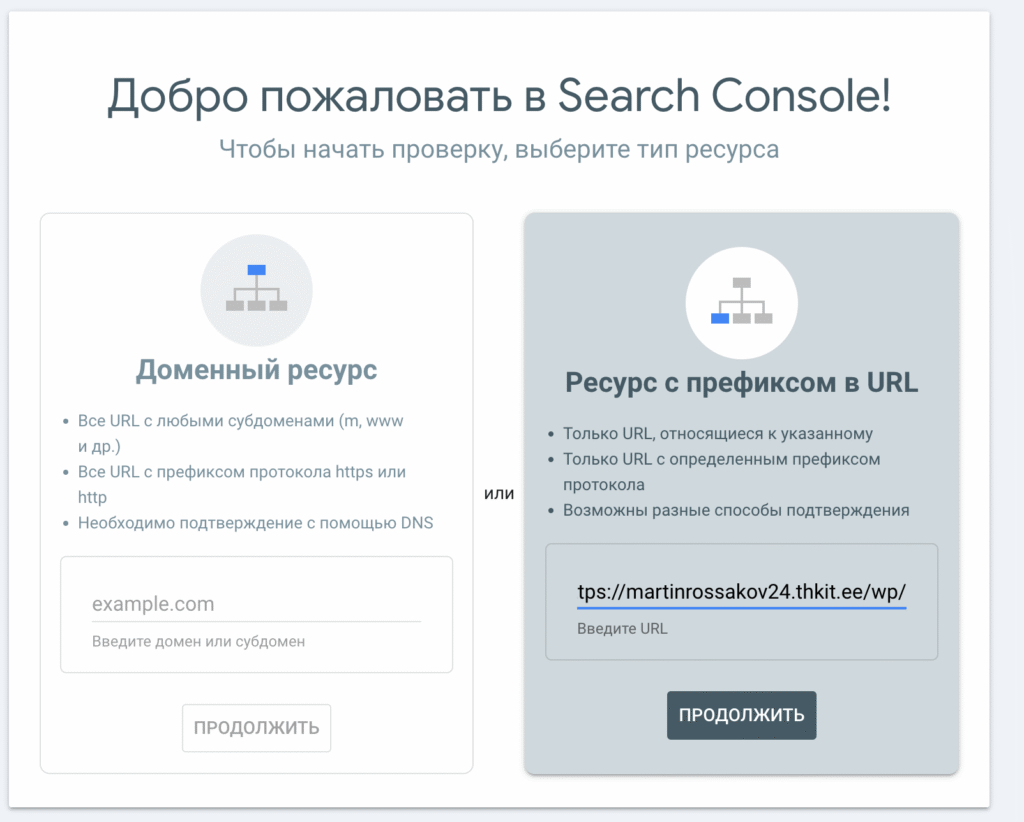The height and width of the screenshot is (822, 1024).
Task: Click the example.com domain input field
Action: pos(256,604)
